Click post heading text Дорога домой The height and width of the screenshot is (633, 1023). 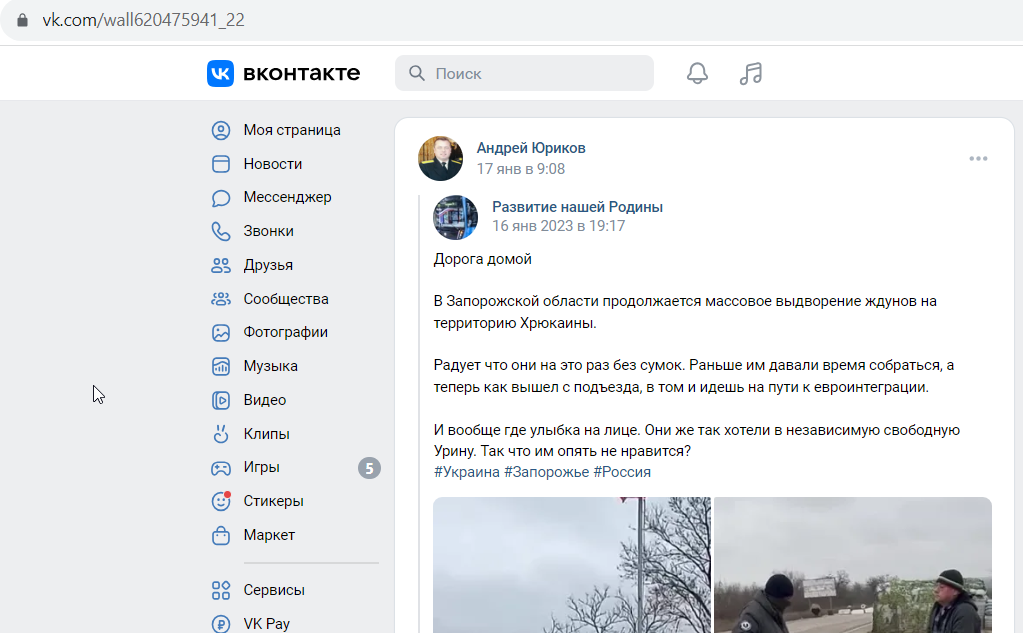(x=482, y=259)
